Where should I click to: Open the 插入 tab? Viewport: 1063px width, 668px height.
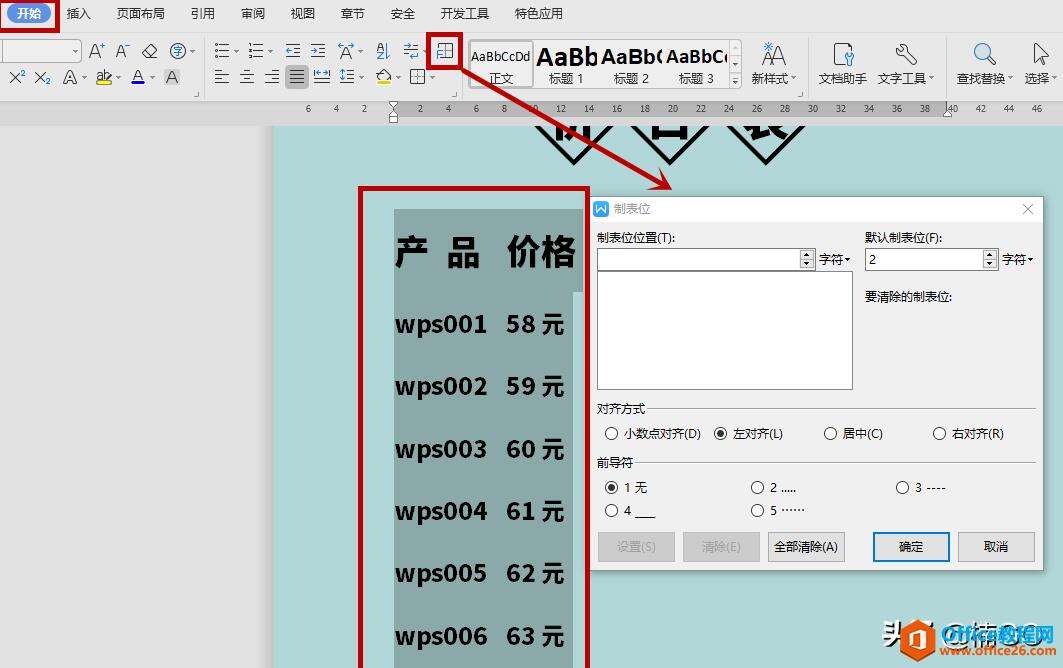tap(78, 14)
